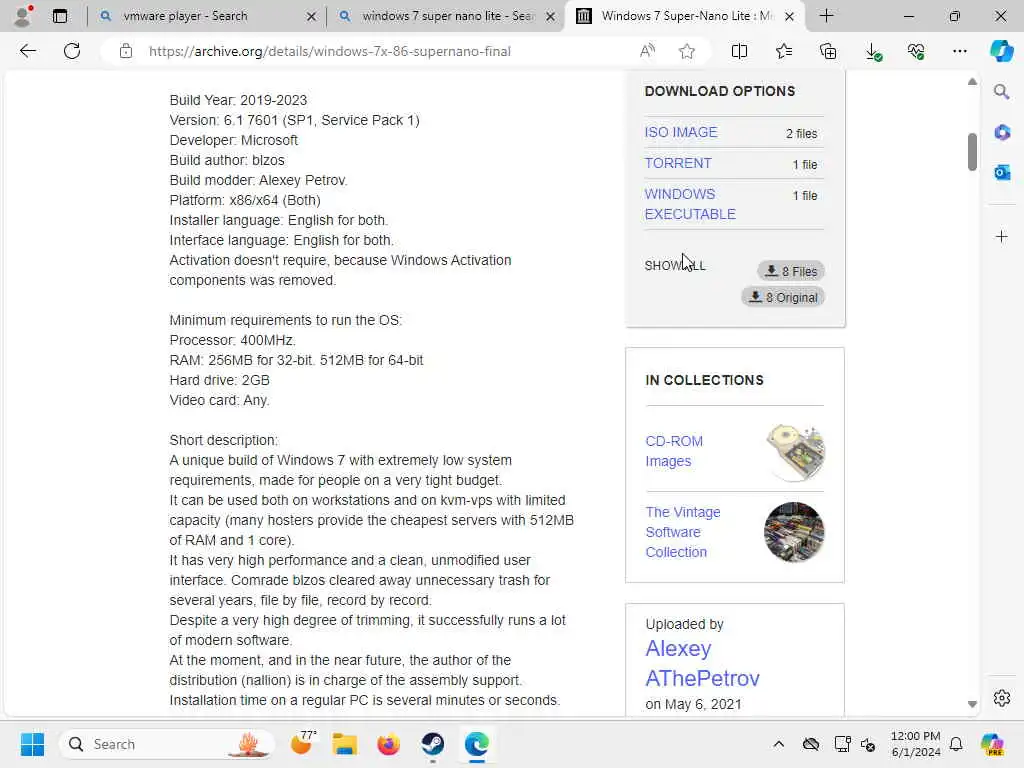Image resolution: width=1024 pixels, height=768 pixels.
Task: Open the OneDrive tray icon
Action: pyautogui.click(x=811, y=744)
